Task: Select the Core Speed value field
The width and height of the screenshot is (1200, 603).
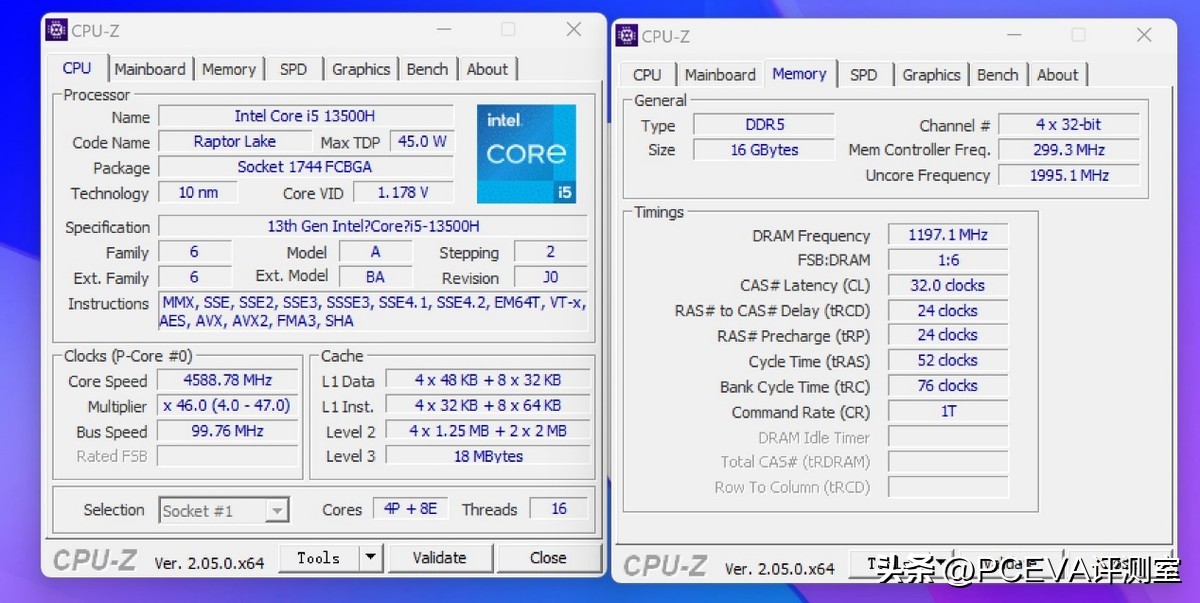Action: (227, 380)
